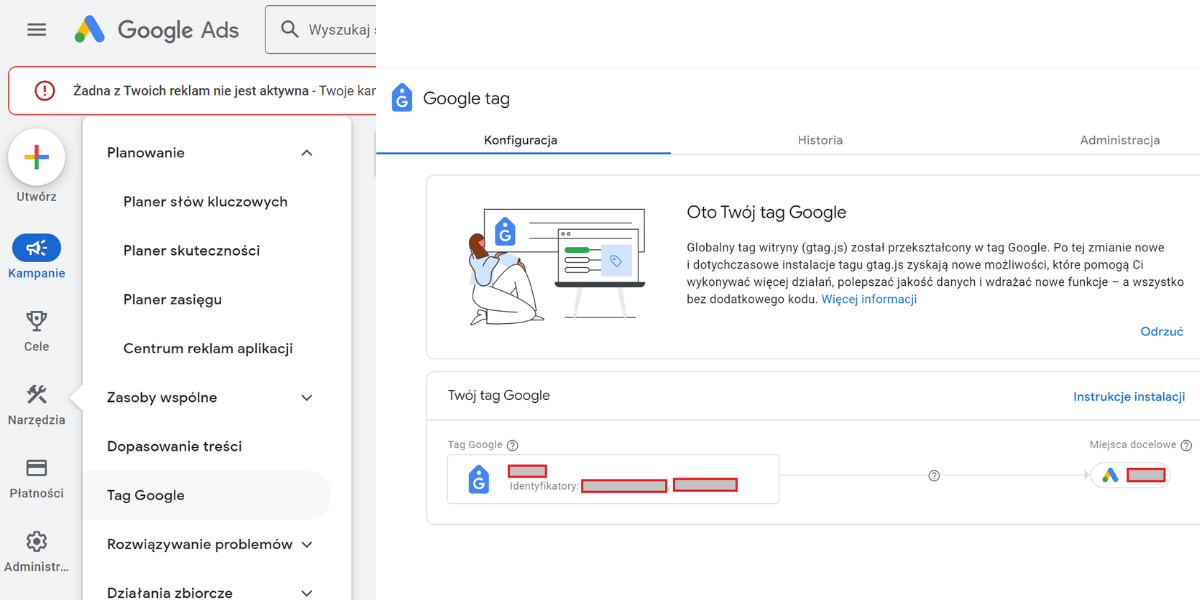
Task: Click the Google tag icon in tag card
Action: (479, 480)
